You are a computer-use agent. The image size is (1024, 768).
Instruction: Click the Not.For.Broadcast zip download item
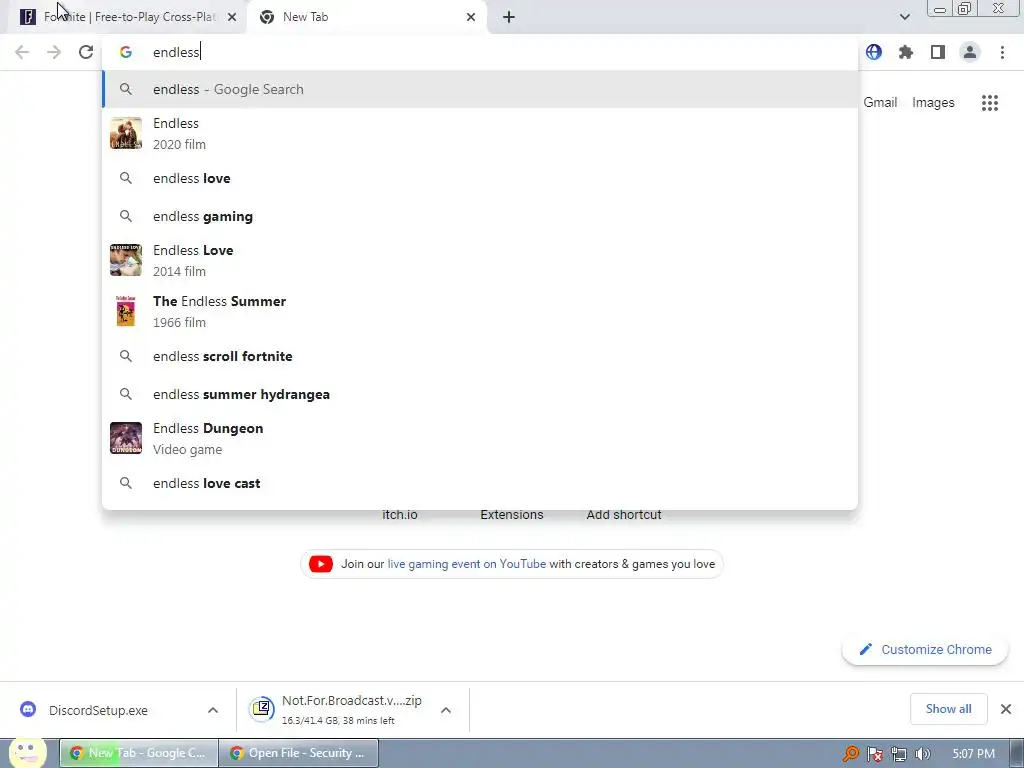(351, 709)
